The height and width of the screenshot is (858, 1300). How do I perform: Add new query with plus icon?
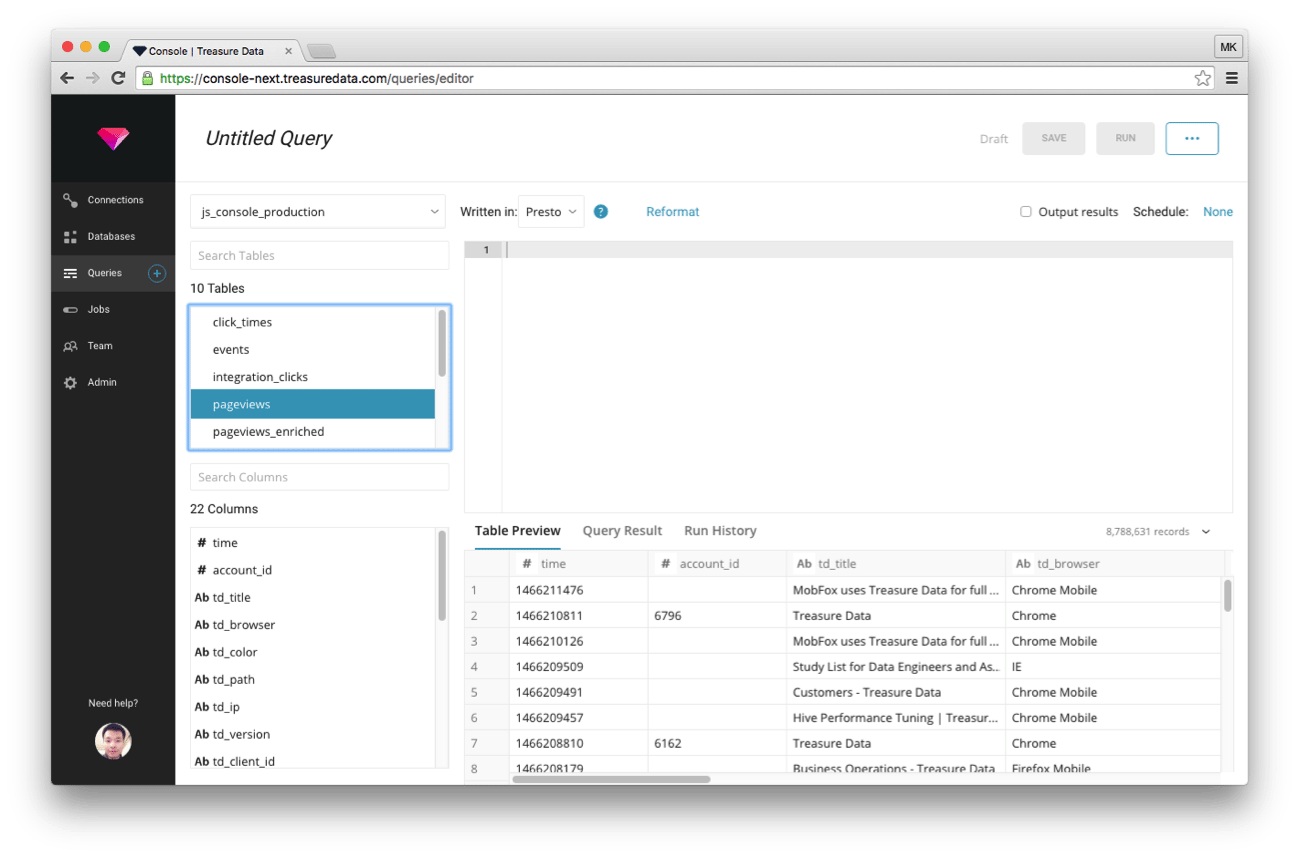(x=157, y=273)
